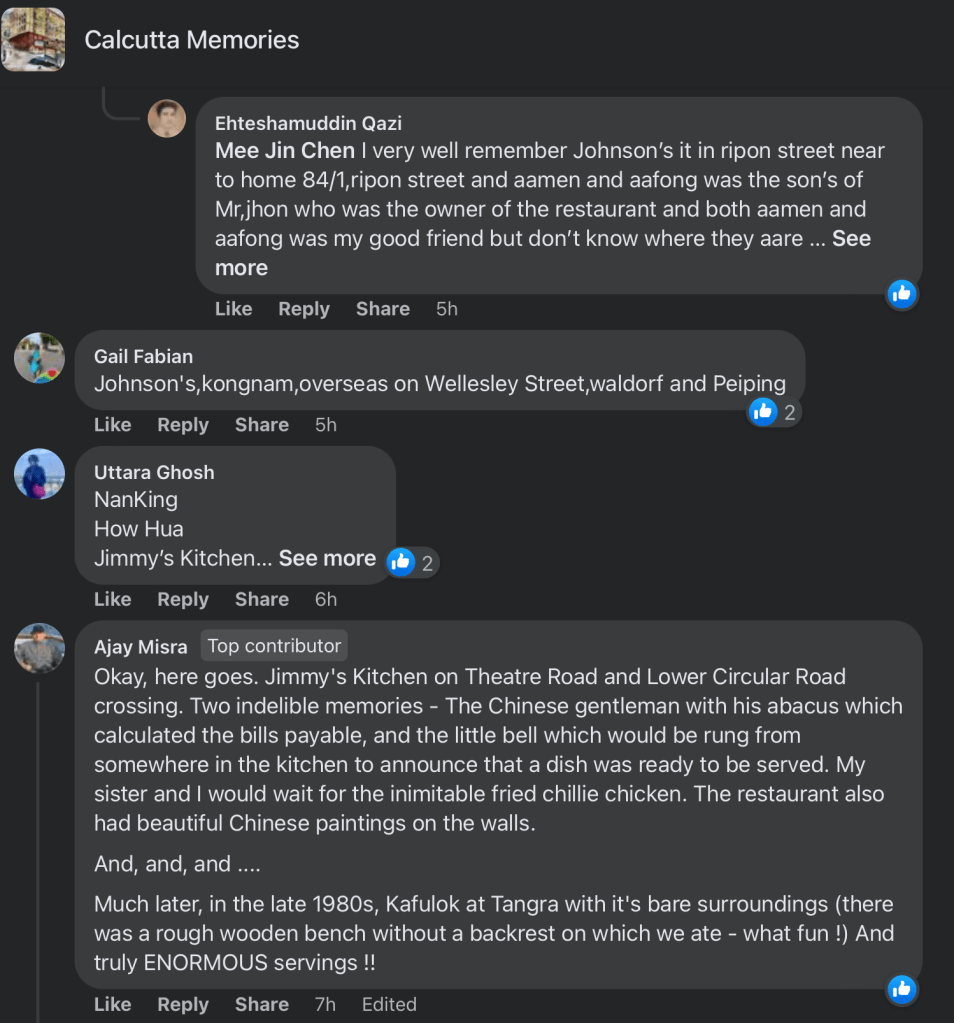View the 2 likes on Gail Fabian's comment

click(x=774, y=411)
